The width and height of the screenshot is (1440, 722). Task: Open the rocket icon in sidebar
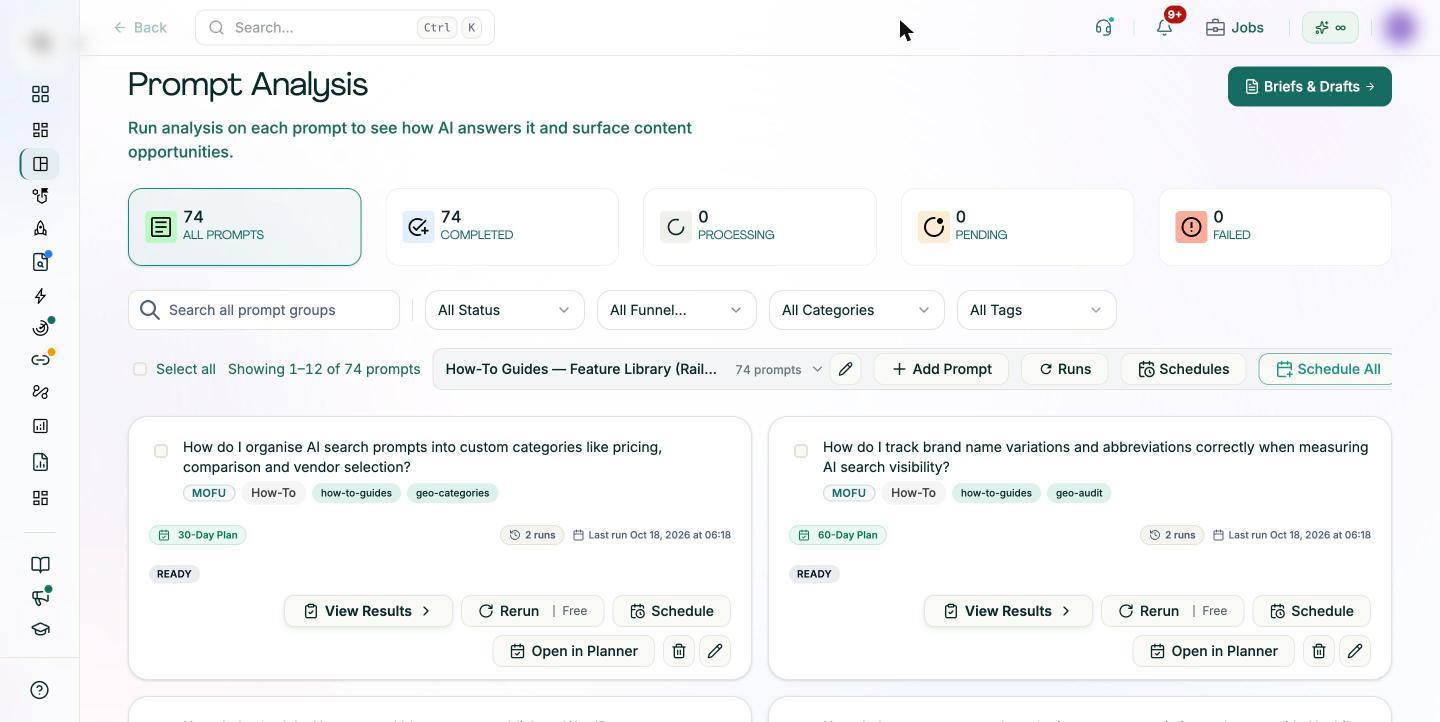pyautogui.click(x=40, y=228)
